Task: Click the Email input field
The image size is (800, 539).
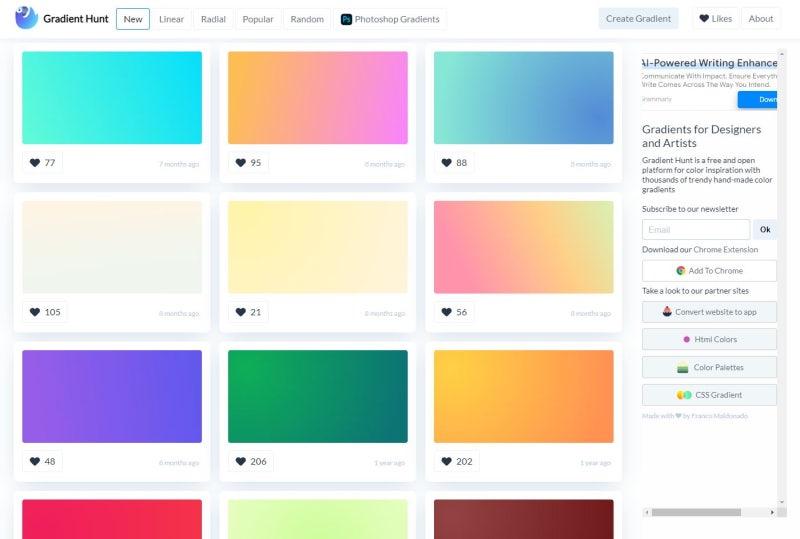Action: point(696,230)
